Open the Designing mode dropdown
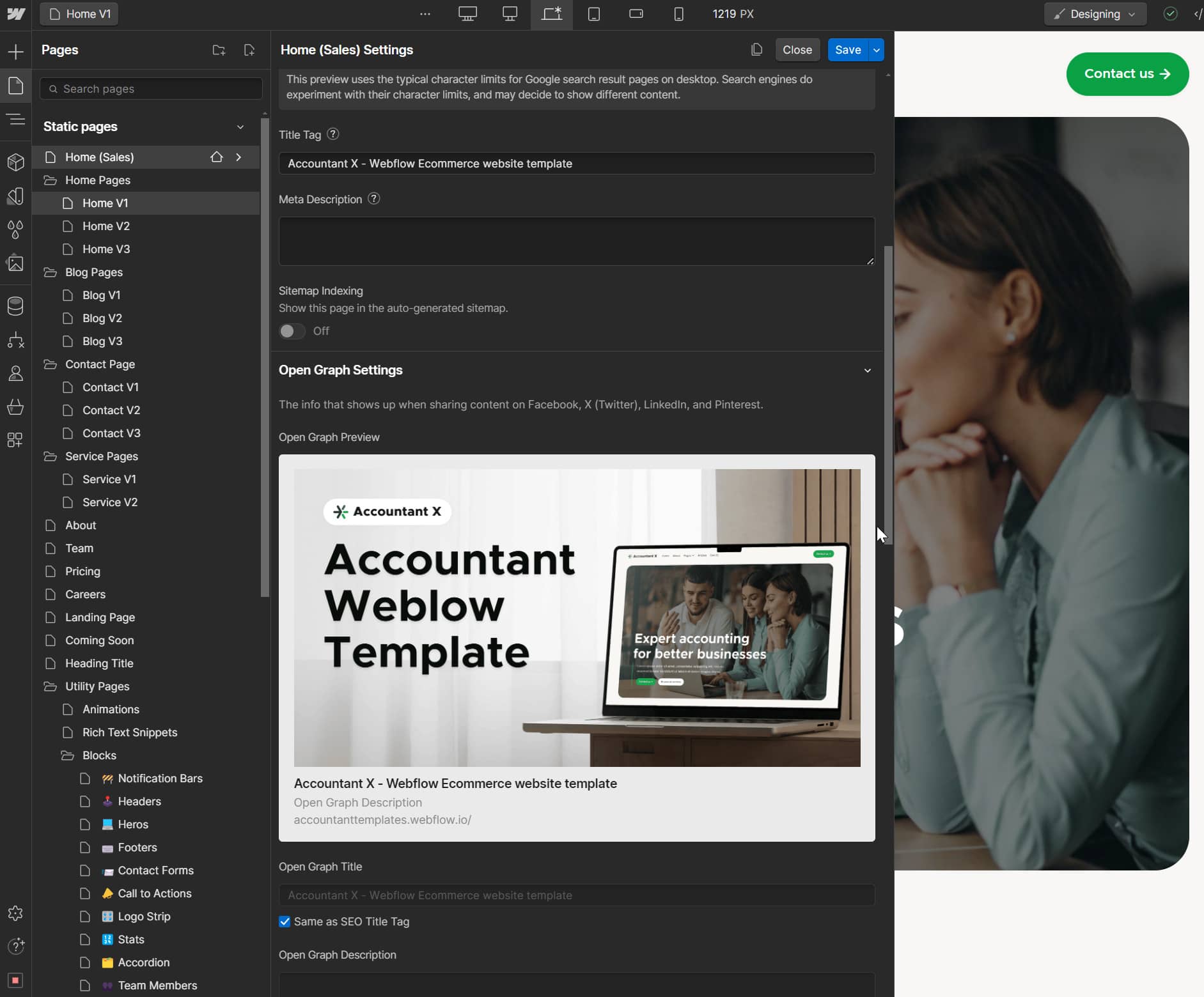 (1094, 13)
